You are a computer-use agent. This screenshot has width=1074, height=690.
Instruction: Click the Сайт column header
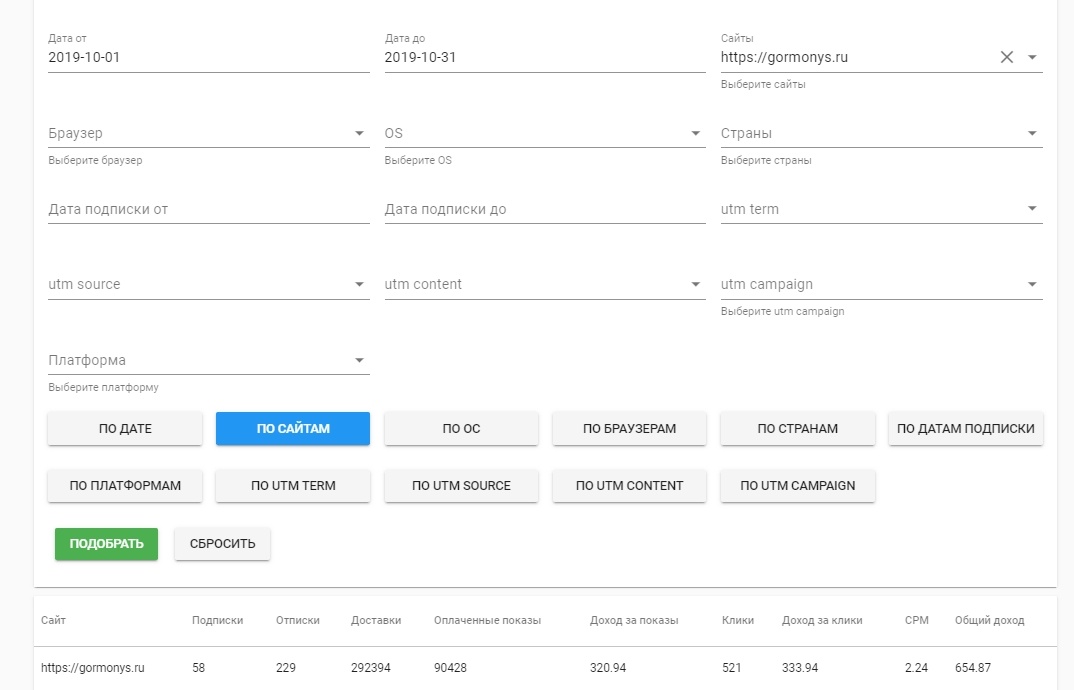(53, 620)
